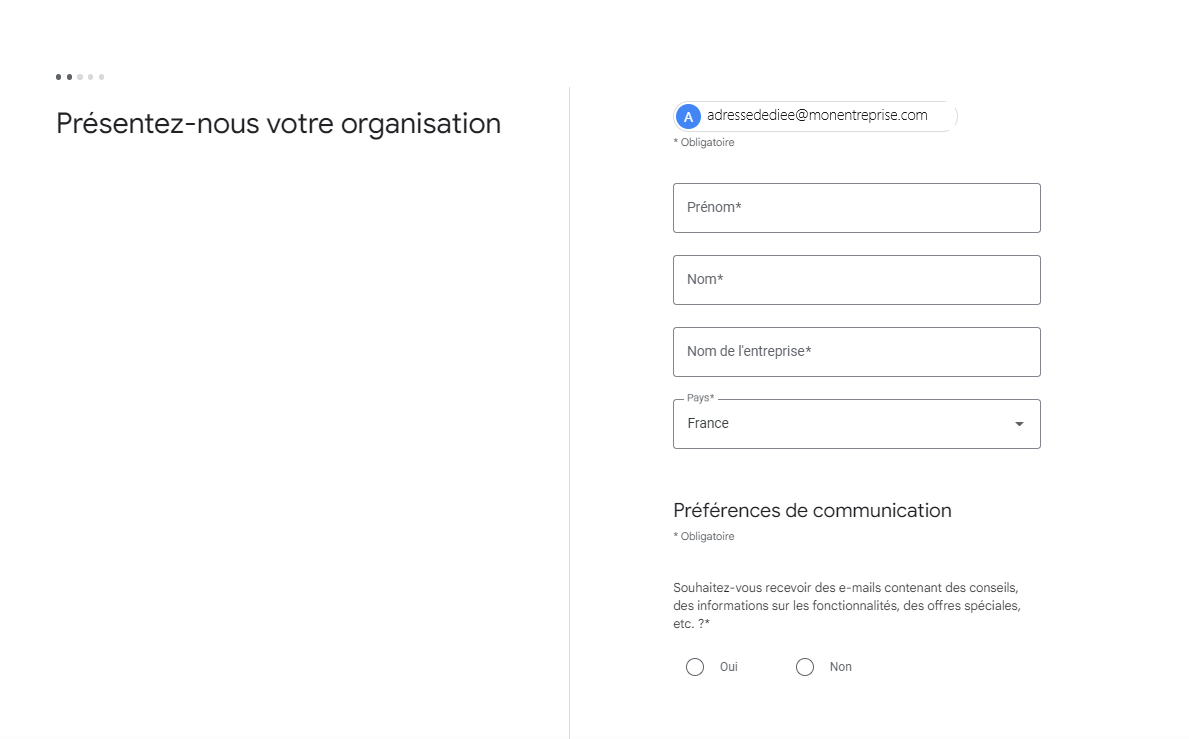Click the third progress step dot

pyautogui.click(x=80, y=77)
